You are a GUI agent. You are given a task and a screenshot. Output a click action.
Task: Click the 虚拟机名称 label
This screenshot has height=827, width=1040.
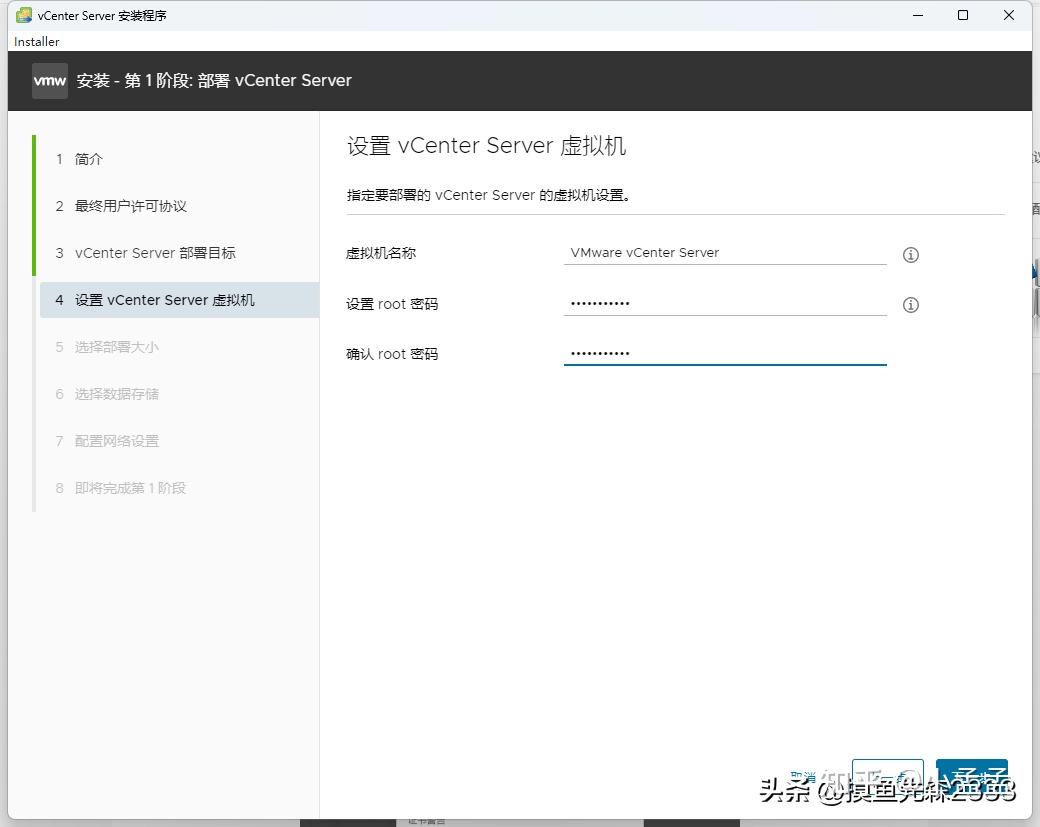[x=381, y=253]
